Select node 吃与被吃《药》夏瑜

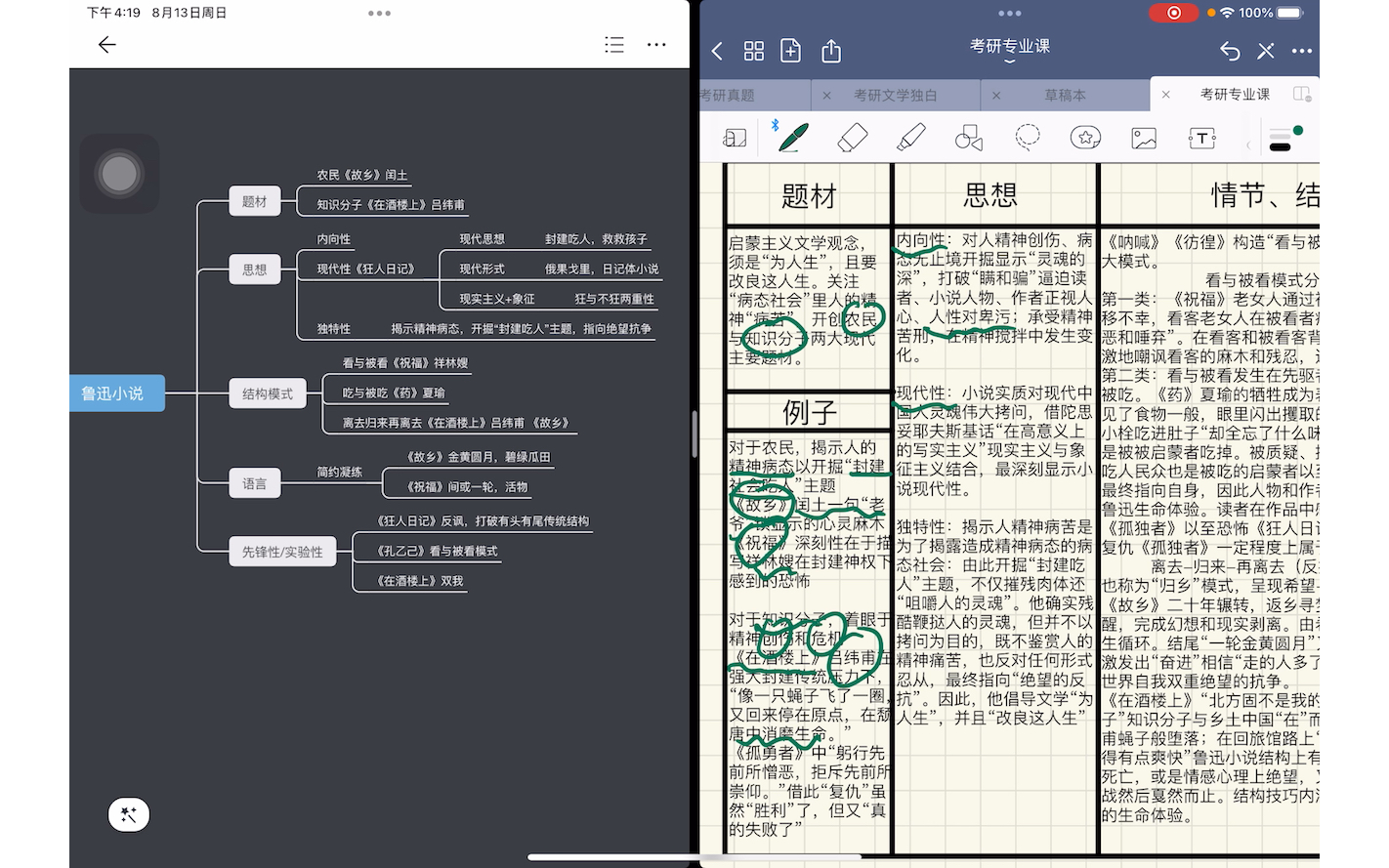coord(394,393)
